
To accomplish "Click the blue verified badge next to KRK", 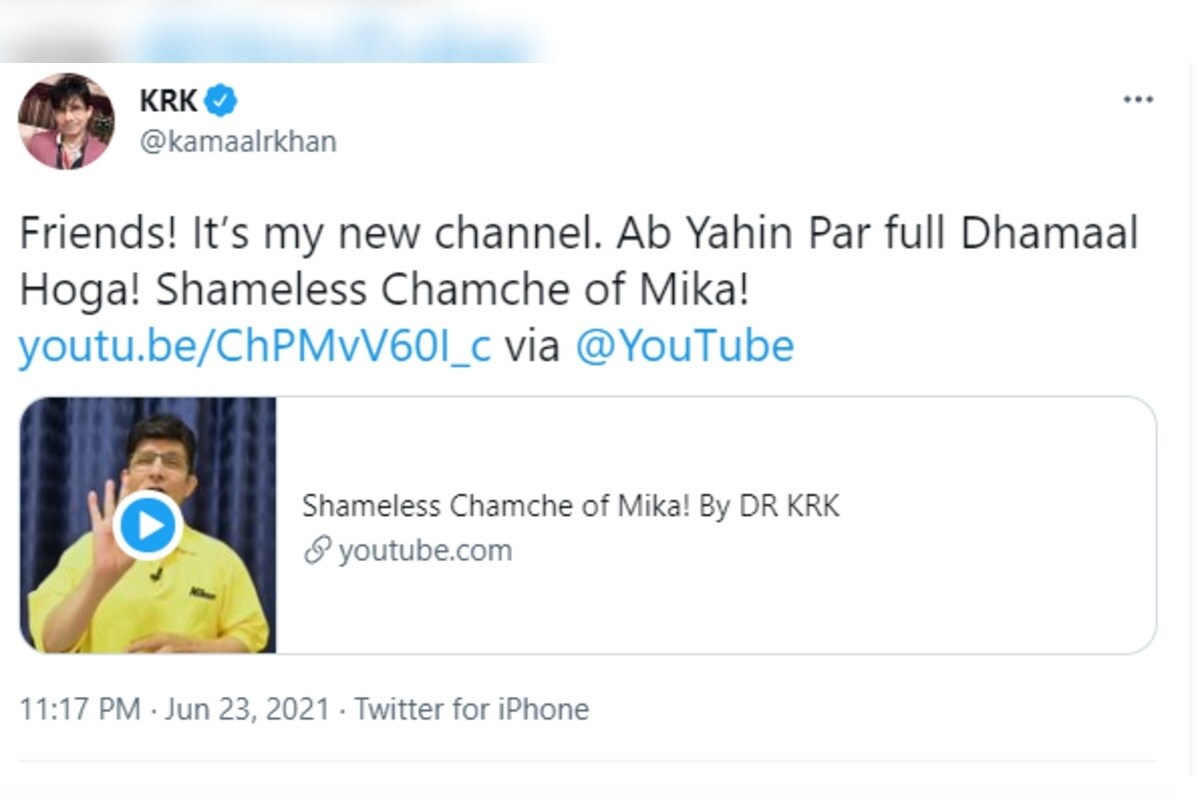I will pos(221,100).
